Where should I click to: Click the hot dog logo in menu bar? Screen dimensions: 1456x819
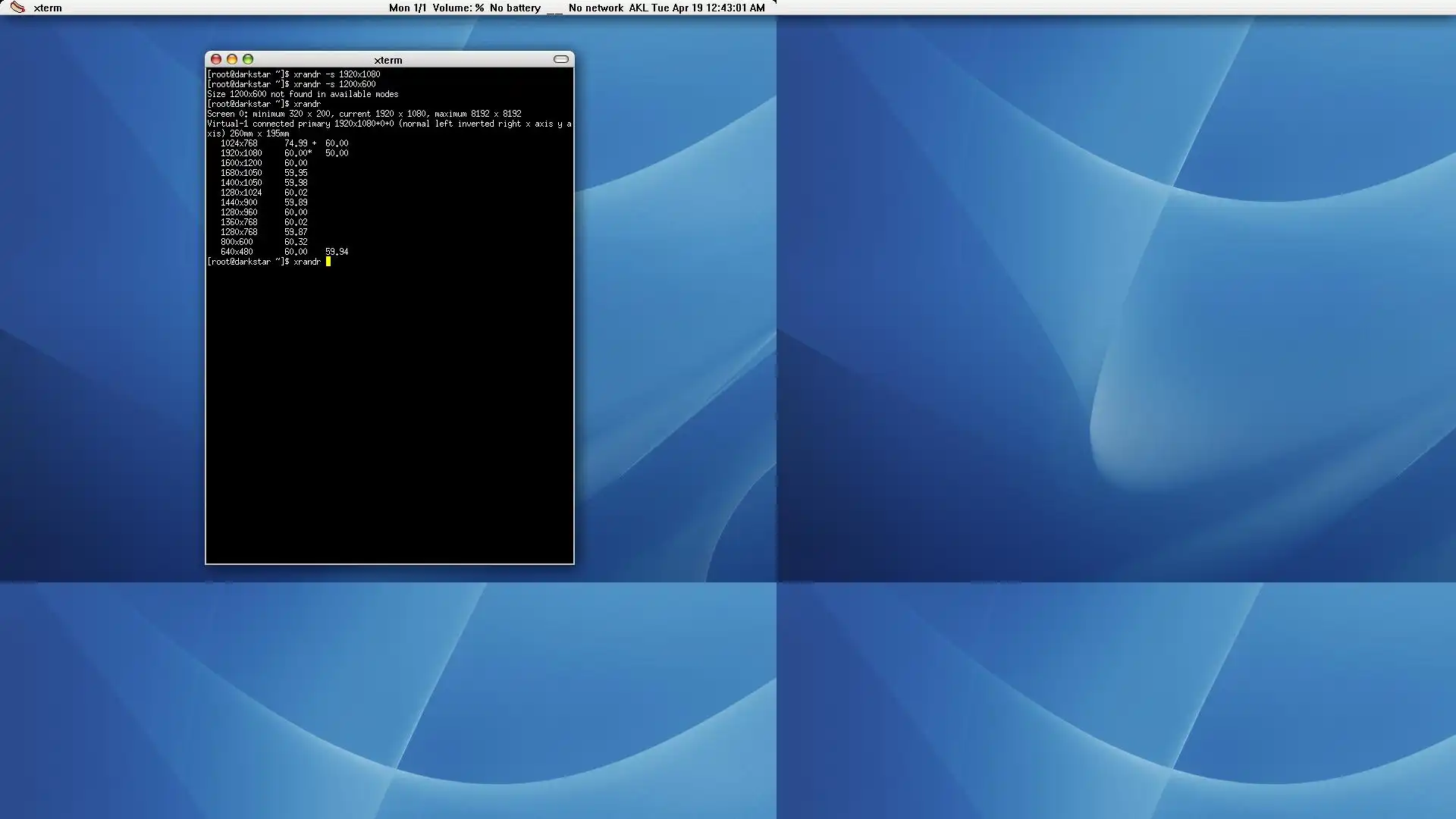pos(17,8)
